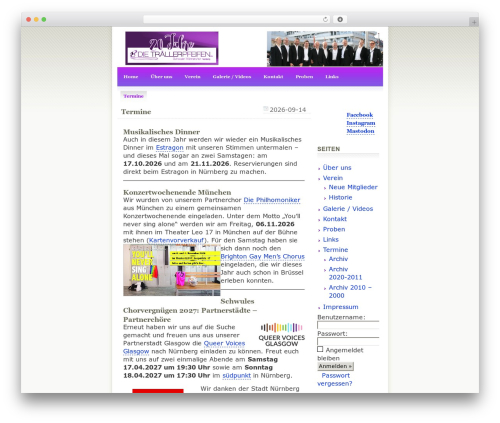The width and height of the screenshot is (500, 423).
Task: Open a new browser tab with plus button
Action: 474,22
